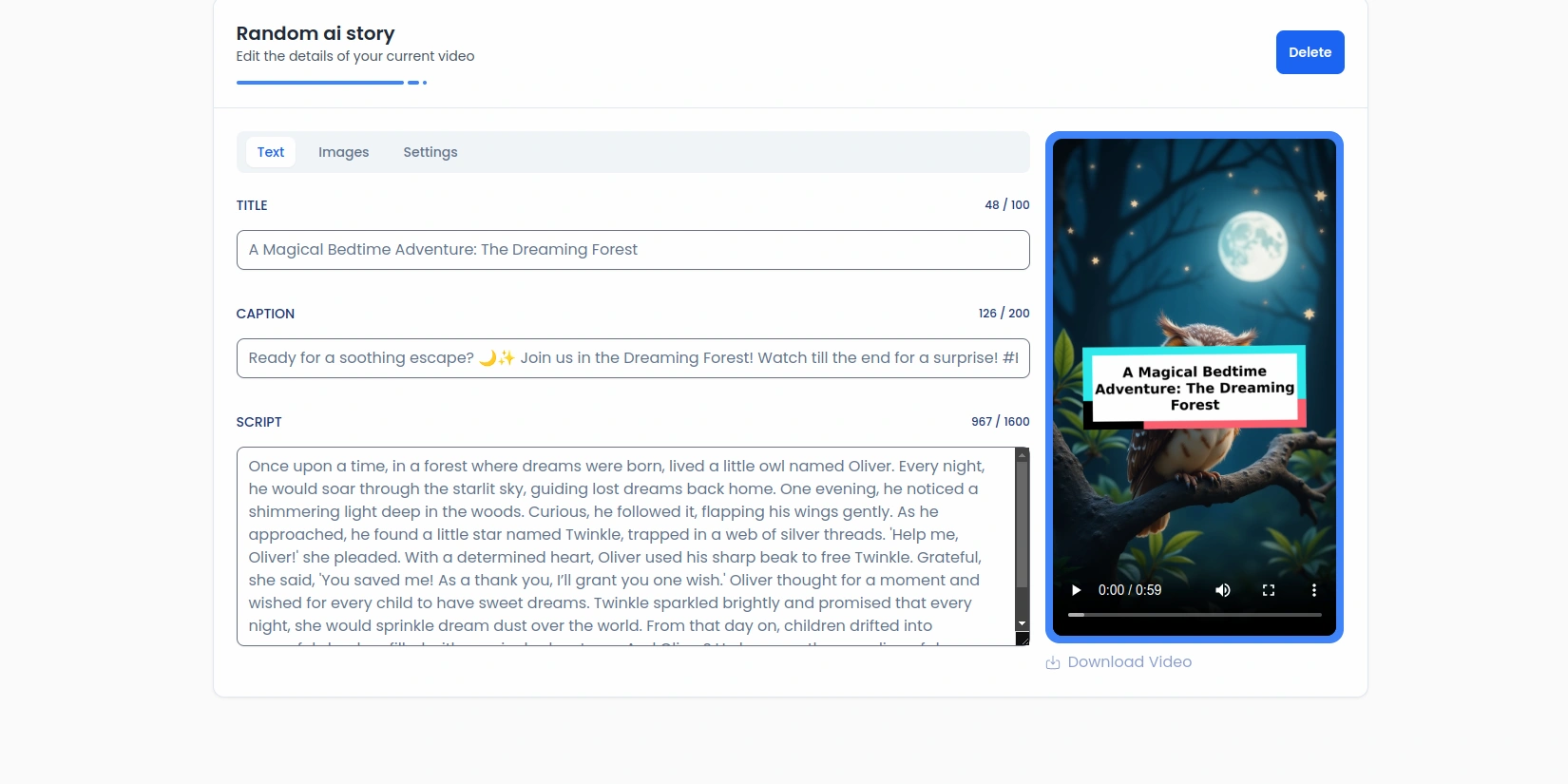Click the video seek progress bar
This screenshot has height=784, width=1568.
point(1195,615)
